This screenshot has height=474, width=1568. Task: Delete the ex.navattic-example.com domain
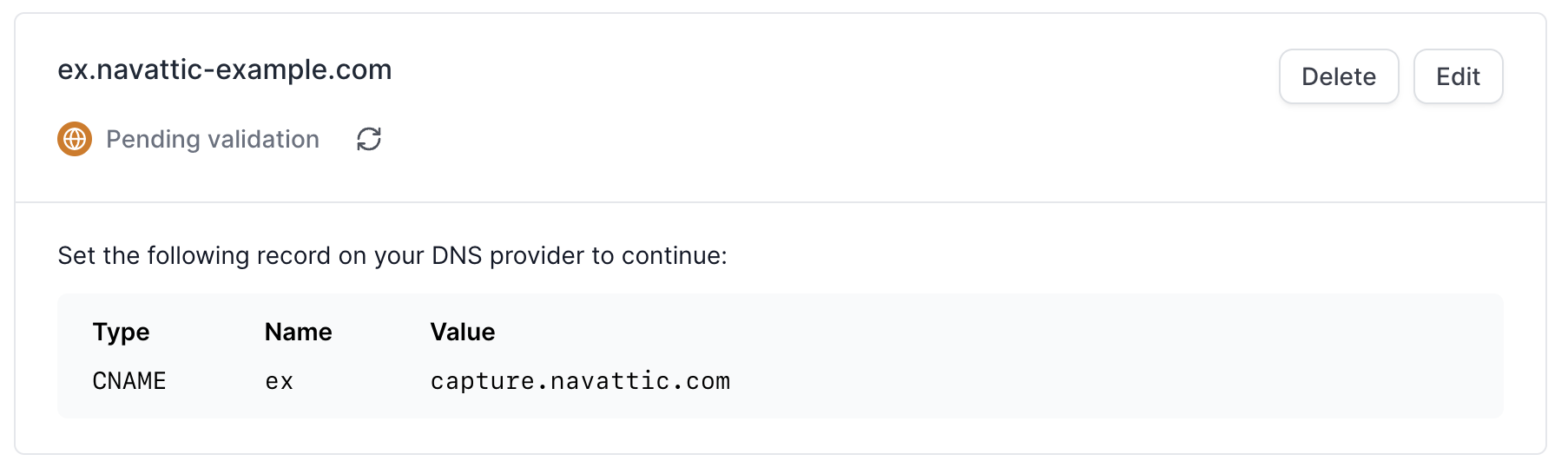pos(1339,76)
